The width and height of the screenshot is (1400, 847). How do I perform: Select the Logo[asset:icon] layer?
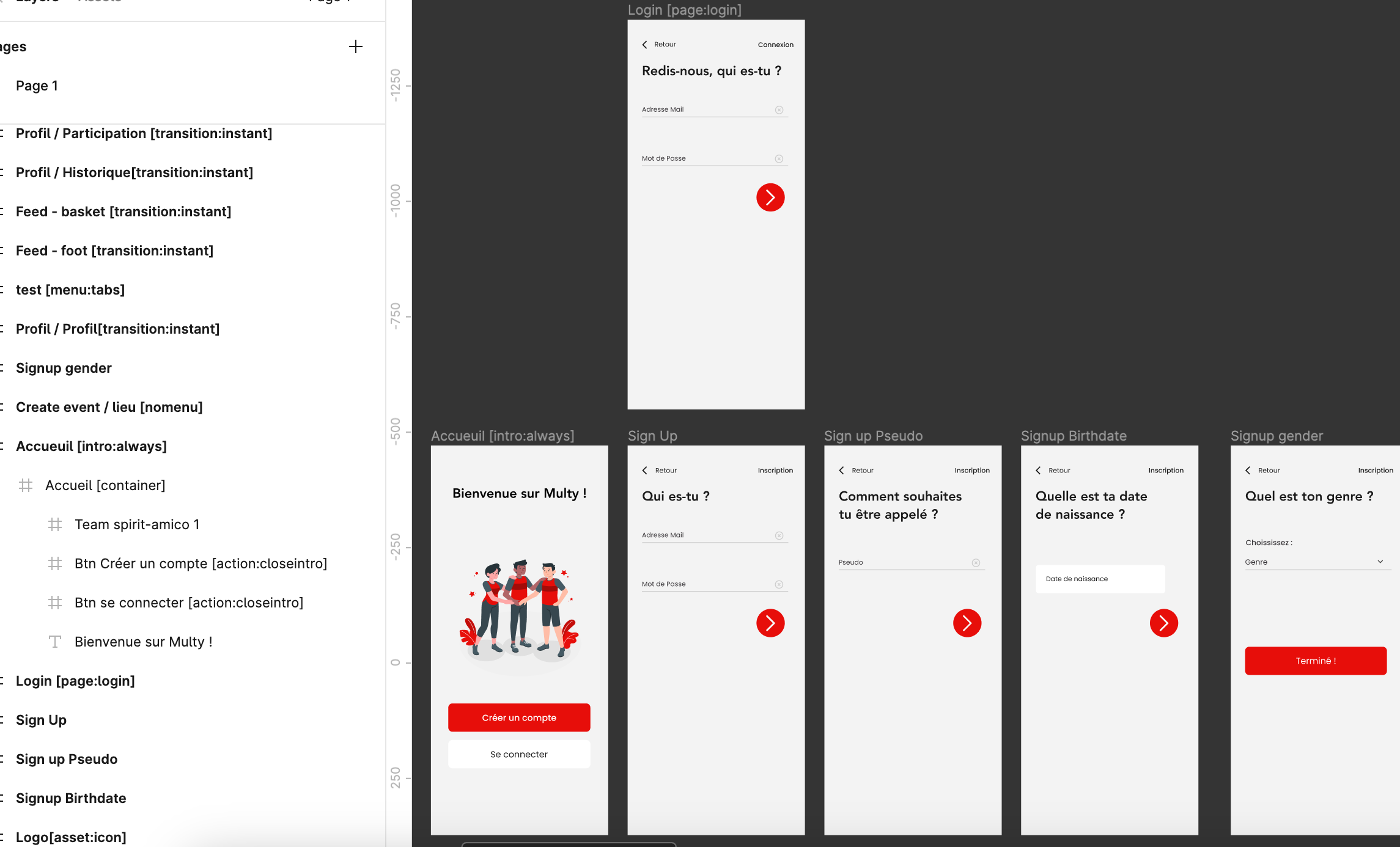click(x=71, y=837)
